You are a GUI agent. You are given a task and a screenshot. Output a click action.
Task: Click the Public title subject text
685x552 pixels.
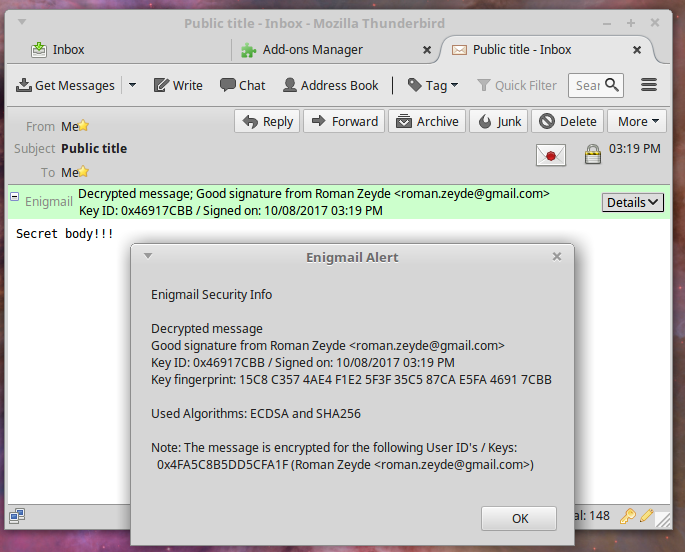(94, 148)
